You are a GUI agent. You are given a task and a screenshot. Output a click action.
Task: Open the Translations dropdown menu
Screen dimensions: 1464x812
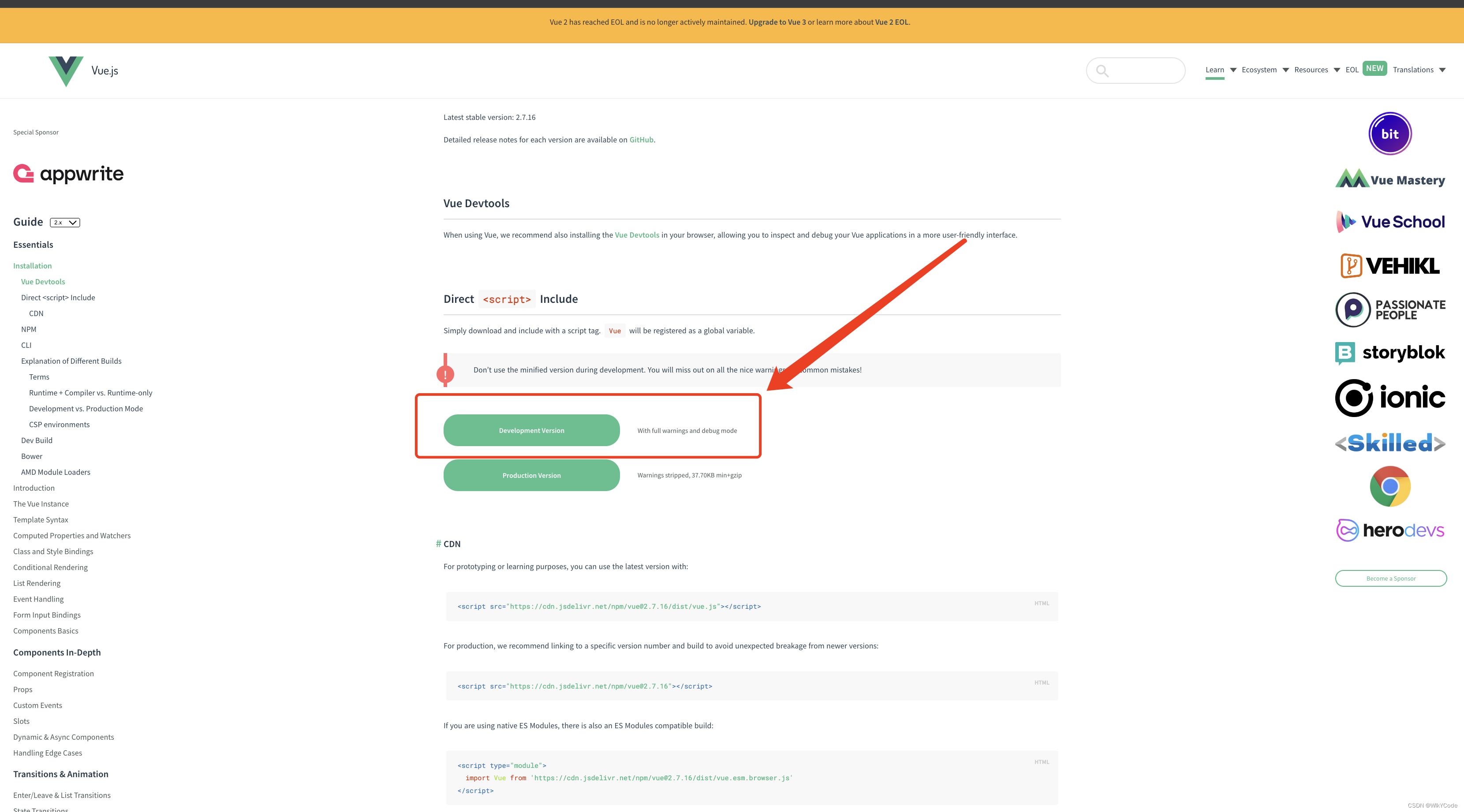coord(1419,70)
